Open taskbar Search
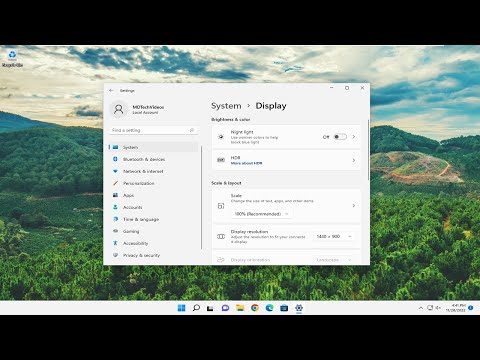 tap(196, 308)
